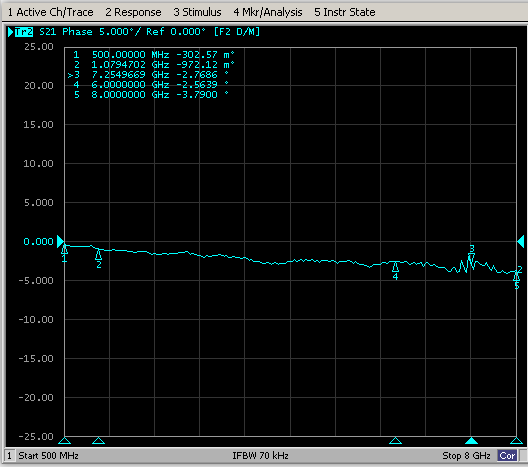Screen dimensions: 528x467
Task: Click the -10.00 scale label
Action: (36, 320)
